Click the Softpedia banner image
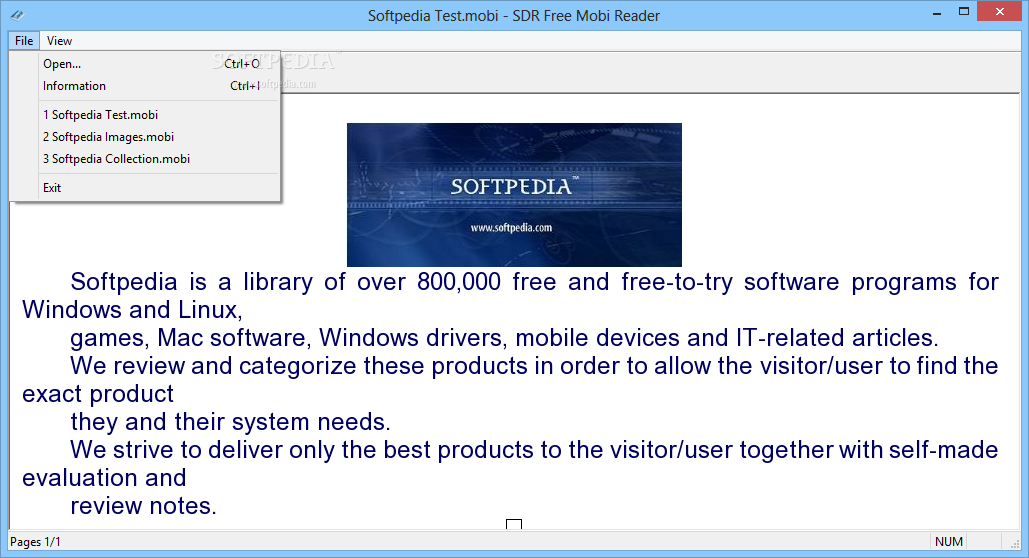1029x558 pixels. point(514,195)
